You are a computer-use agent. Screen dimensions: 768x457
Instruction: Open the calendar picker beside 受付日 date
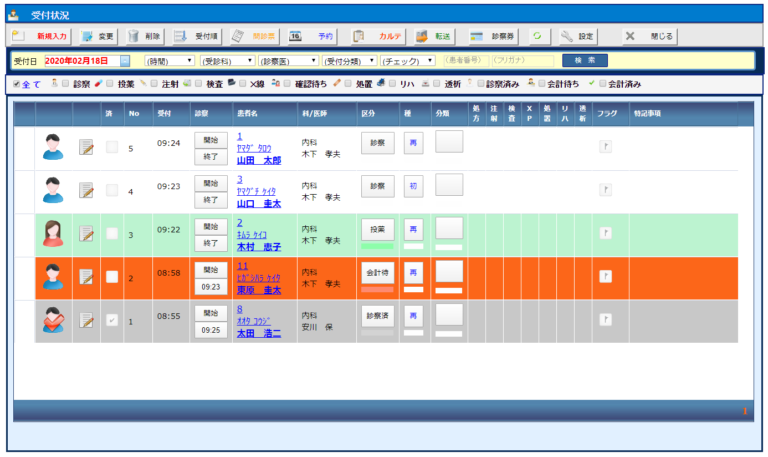125,61
